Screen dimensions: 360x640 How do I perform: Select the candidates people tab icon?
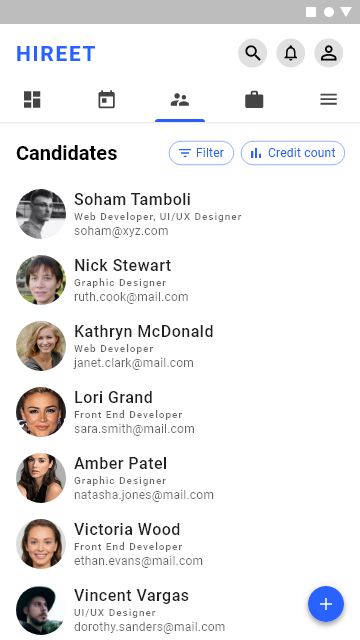pos(180,100)
